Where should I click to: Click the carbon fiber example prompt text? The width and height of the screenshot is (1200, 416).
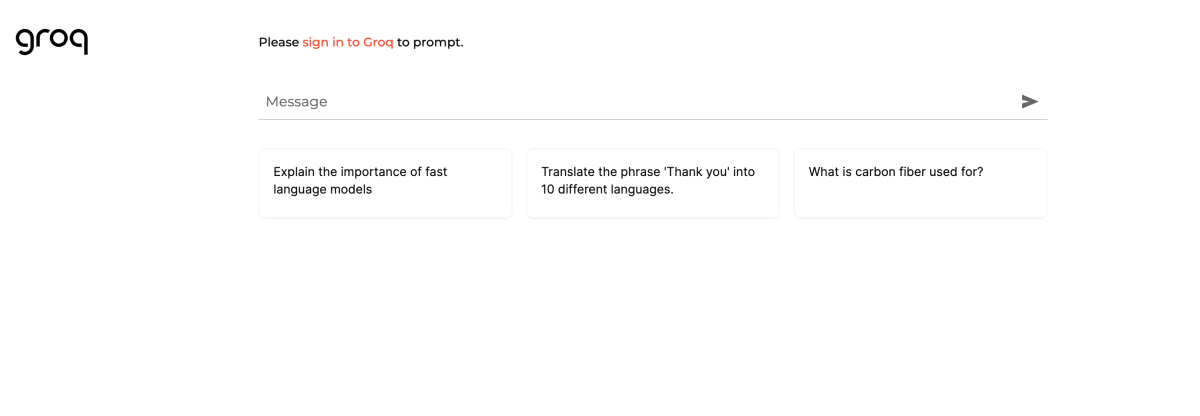pyautogui.click(x=895, y=172)
